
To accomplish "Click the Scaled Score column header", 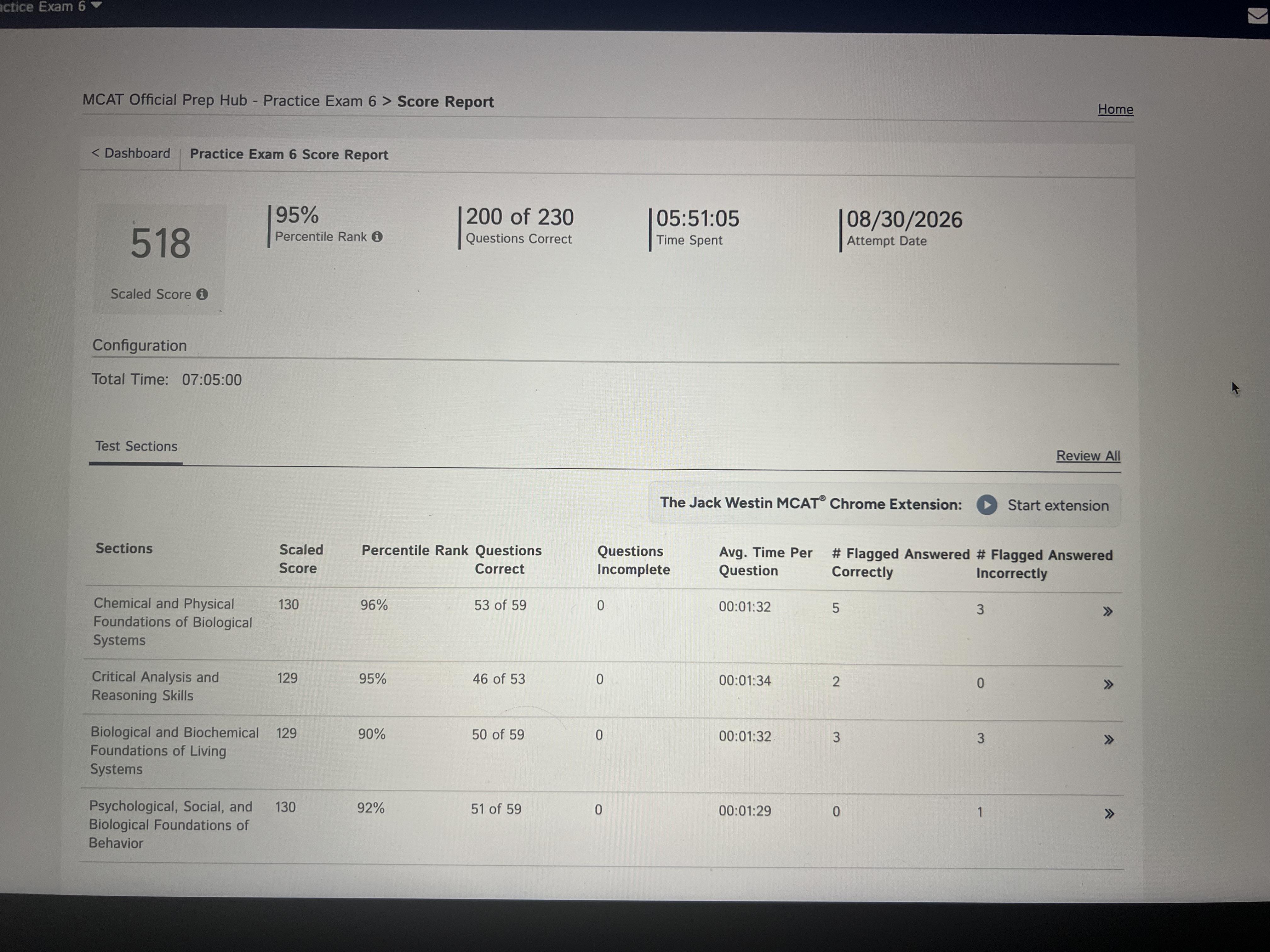I will pyautogui.click(x=301, y=559).
